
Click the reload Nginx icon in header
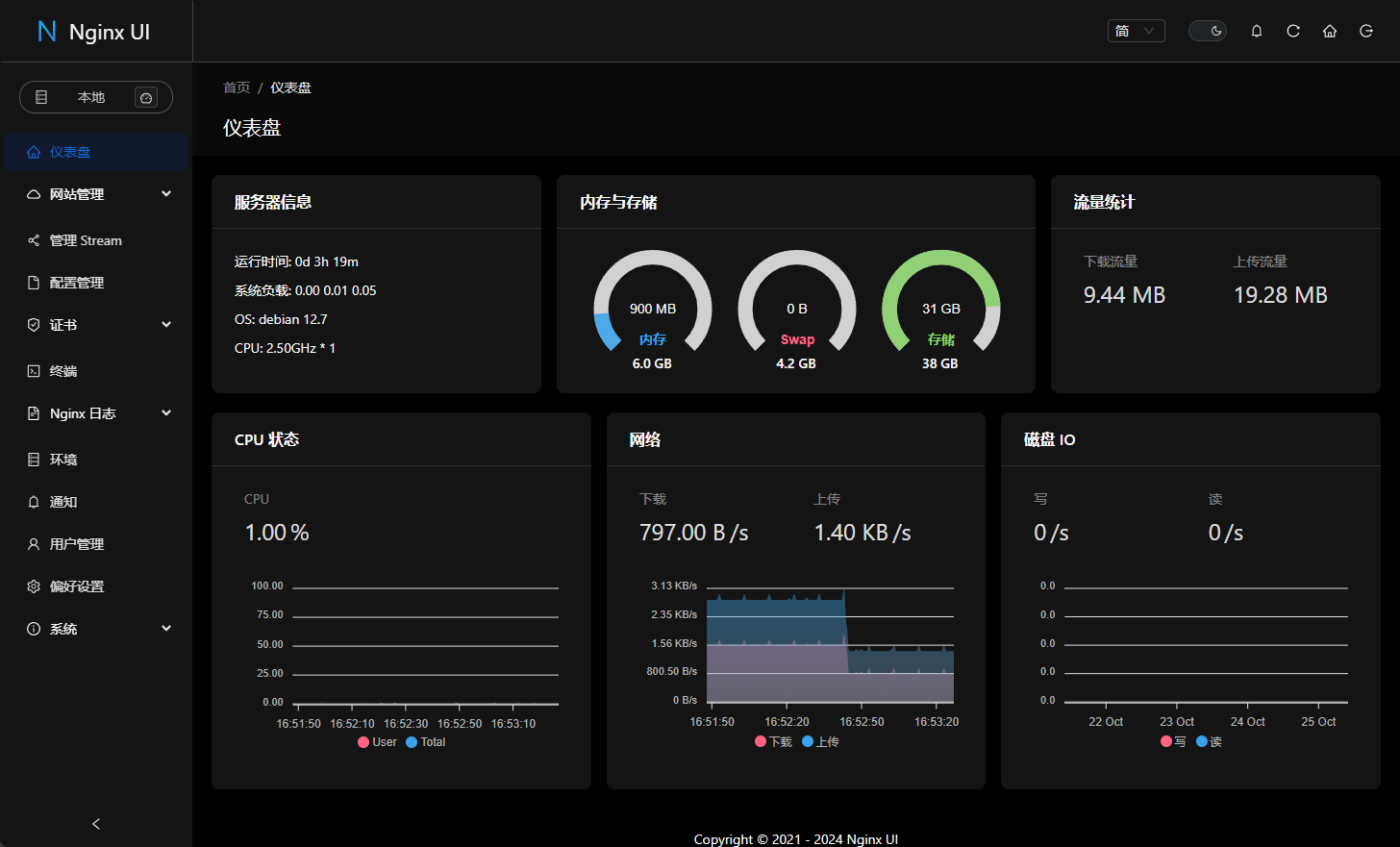click(1293, 31)
